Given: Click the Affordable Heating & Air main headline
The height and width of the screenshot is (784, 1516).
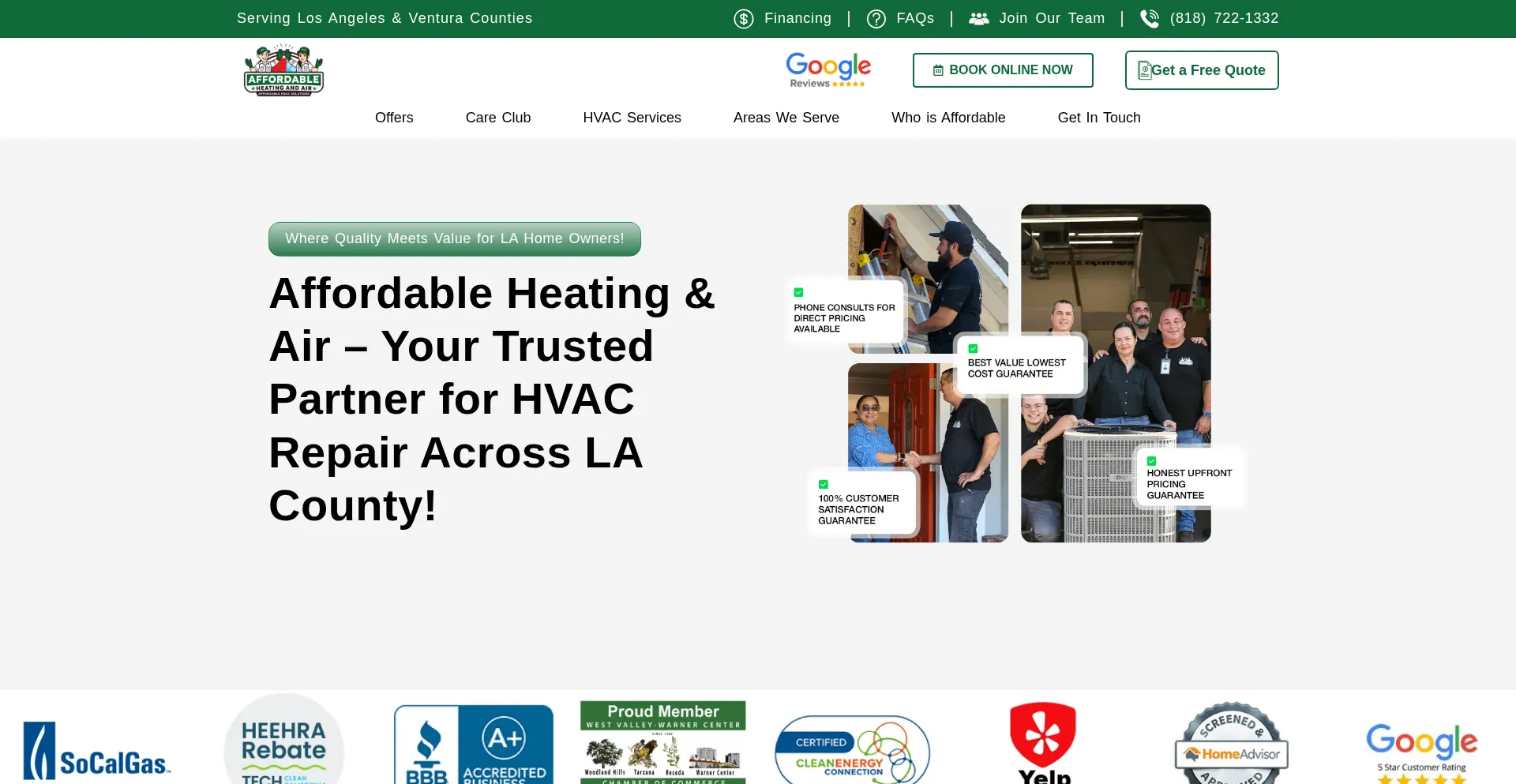Looking at the screenshot, I should [492, 399].
